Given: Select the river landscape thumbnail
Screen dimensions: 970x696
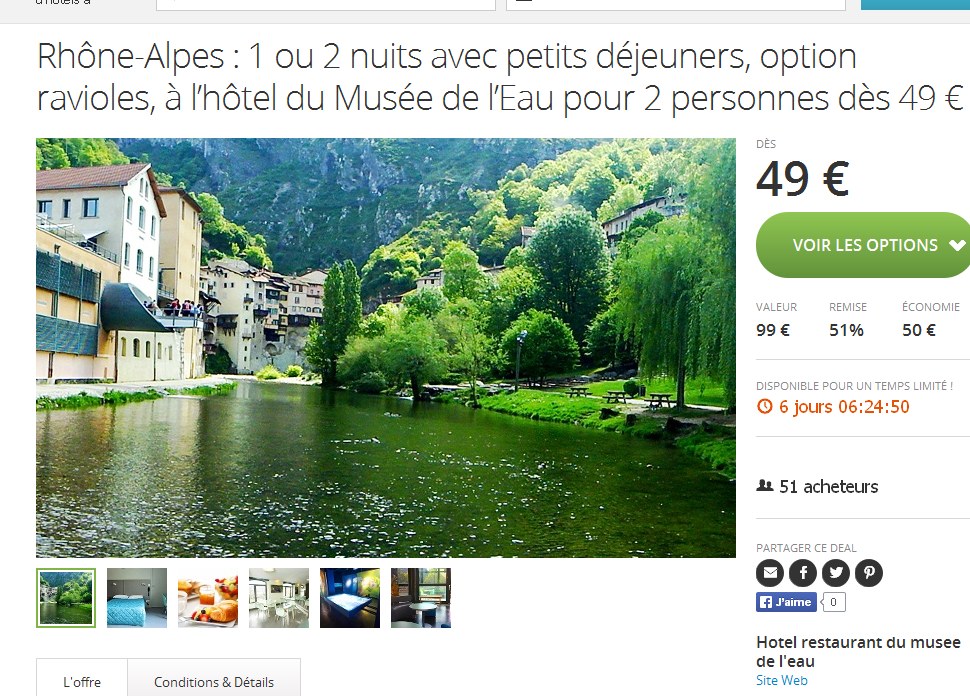Looking at the screenshot, I should click(66, 598).
